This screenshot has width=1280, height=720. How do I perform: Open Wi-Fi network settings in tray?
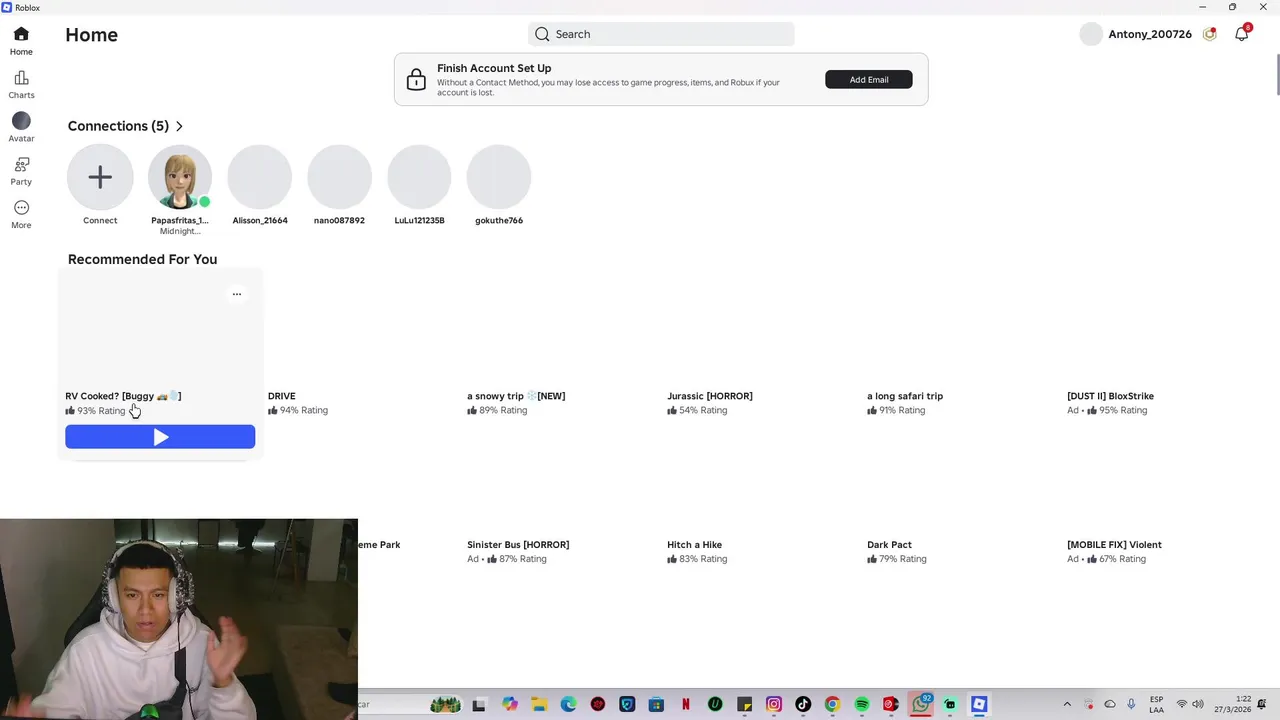coord(1181,704)
